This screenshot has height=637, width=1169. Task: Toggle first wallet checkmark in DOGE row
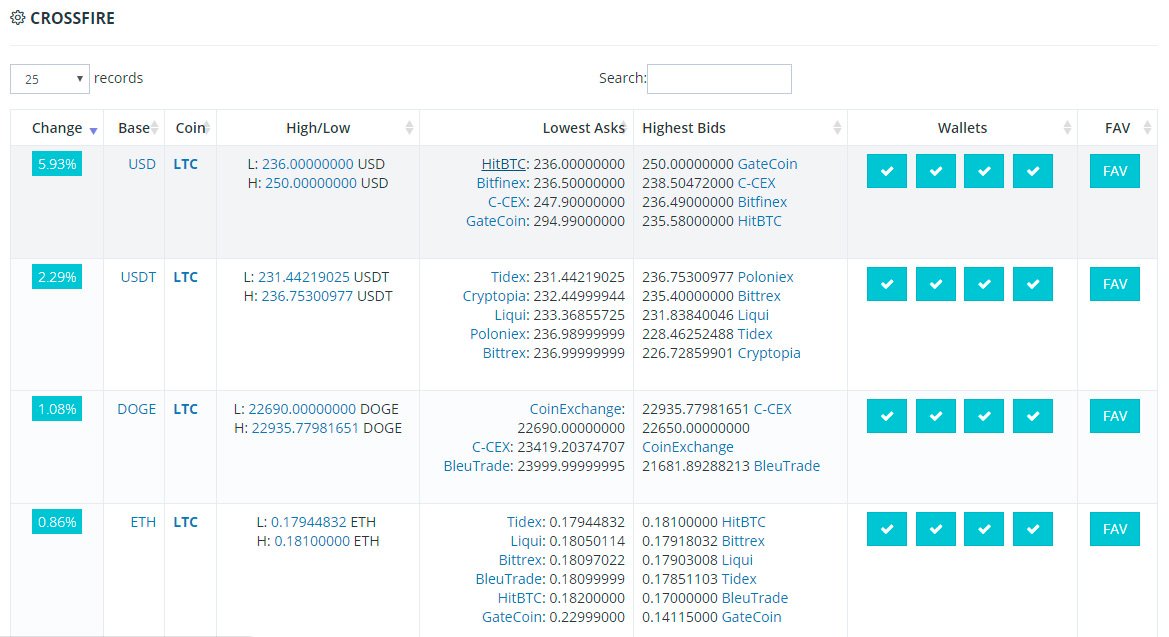(887, 416)
